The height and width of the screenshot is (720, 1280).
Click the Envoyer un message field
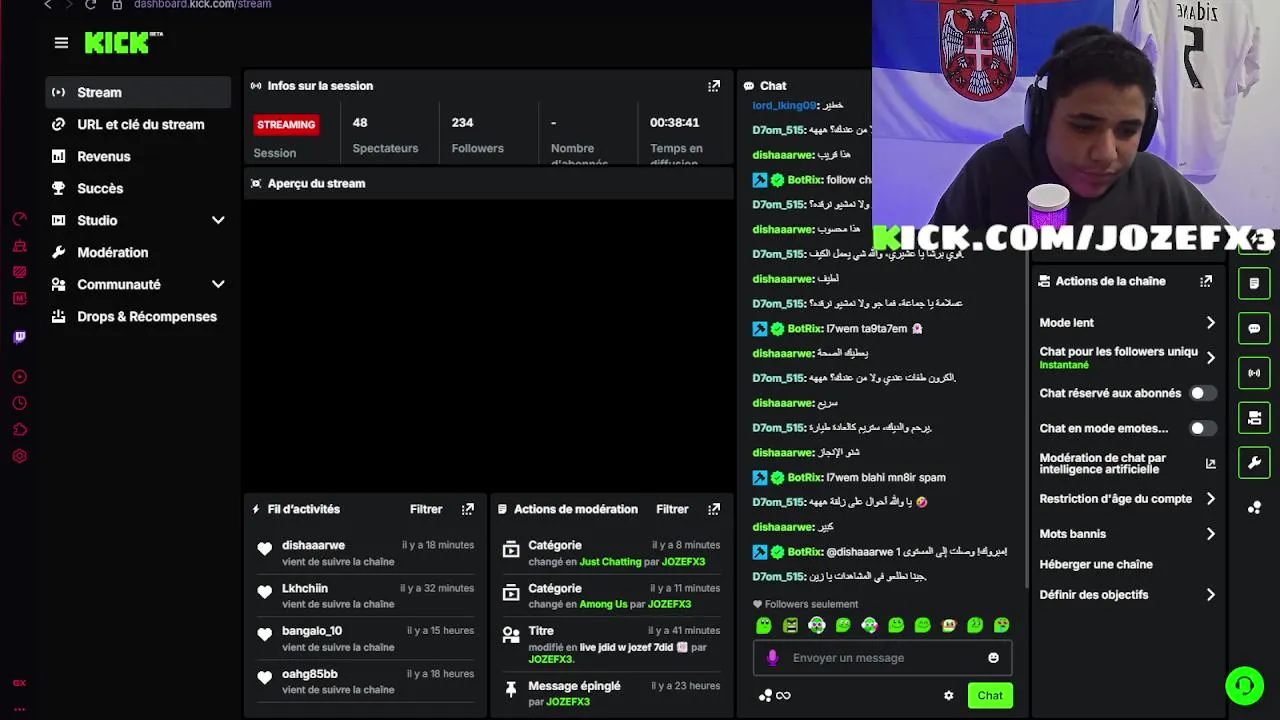(x=882, y=658)
